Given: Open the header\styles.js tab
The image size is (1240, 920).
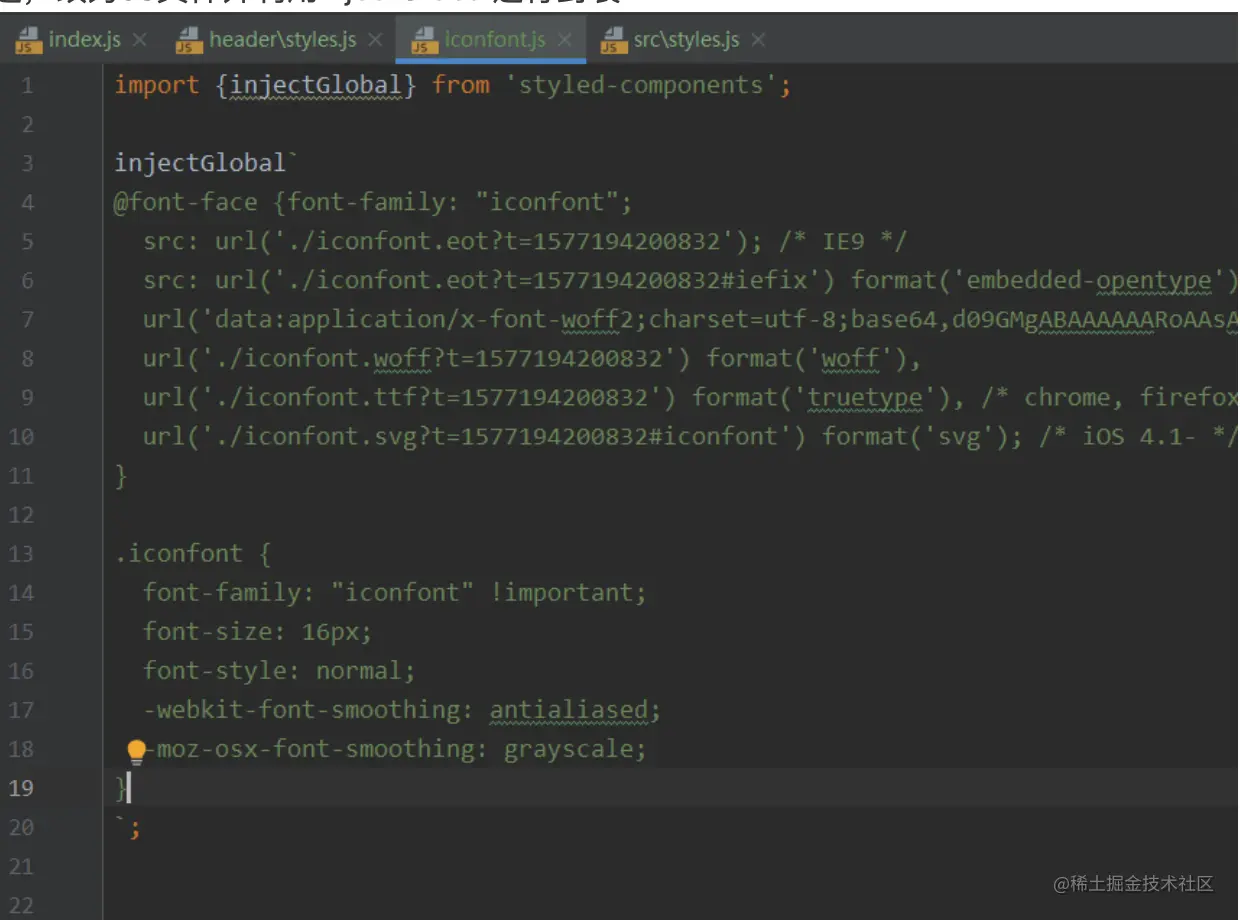Looking at the screenshot, I should [x=282, y=40].
